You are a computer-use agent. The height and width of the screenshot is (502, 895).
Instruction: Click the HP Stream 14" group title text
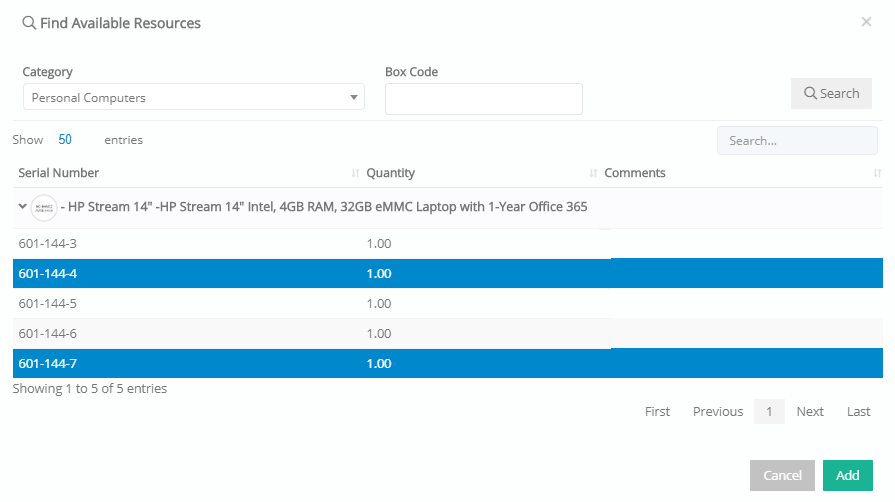pyautogui.click(x=324, y=207)
